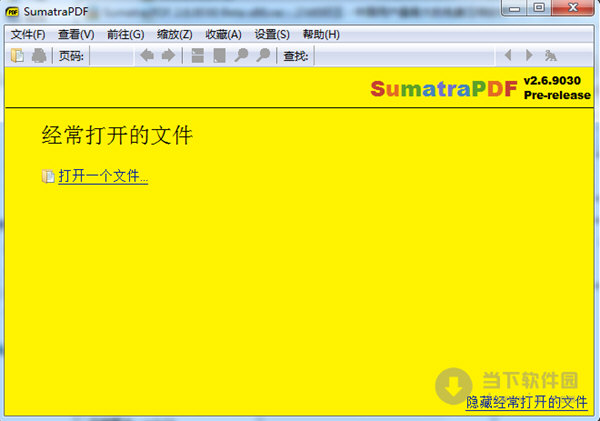Click the 经常打开的文件 heading text

pos(117,135)
